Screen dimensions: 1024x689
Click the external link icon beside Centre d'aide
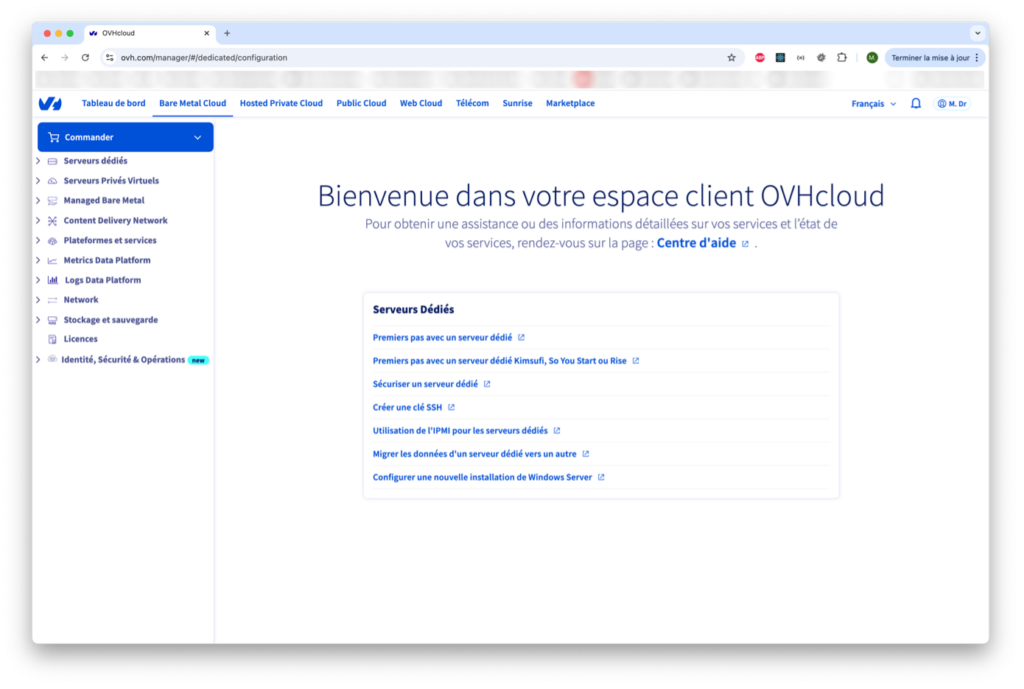point(744,244)
